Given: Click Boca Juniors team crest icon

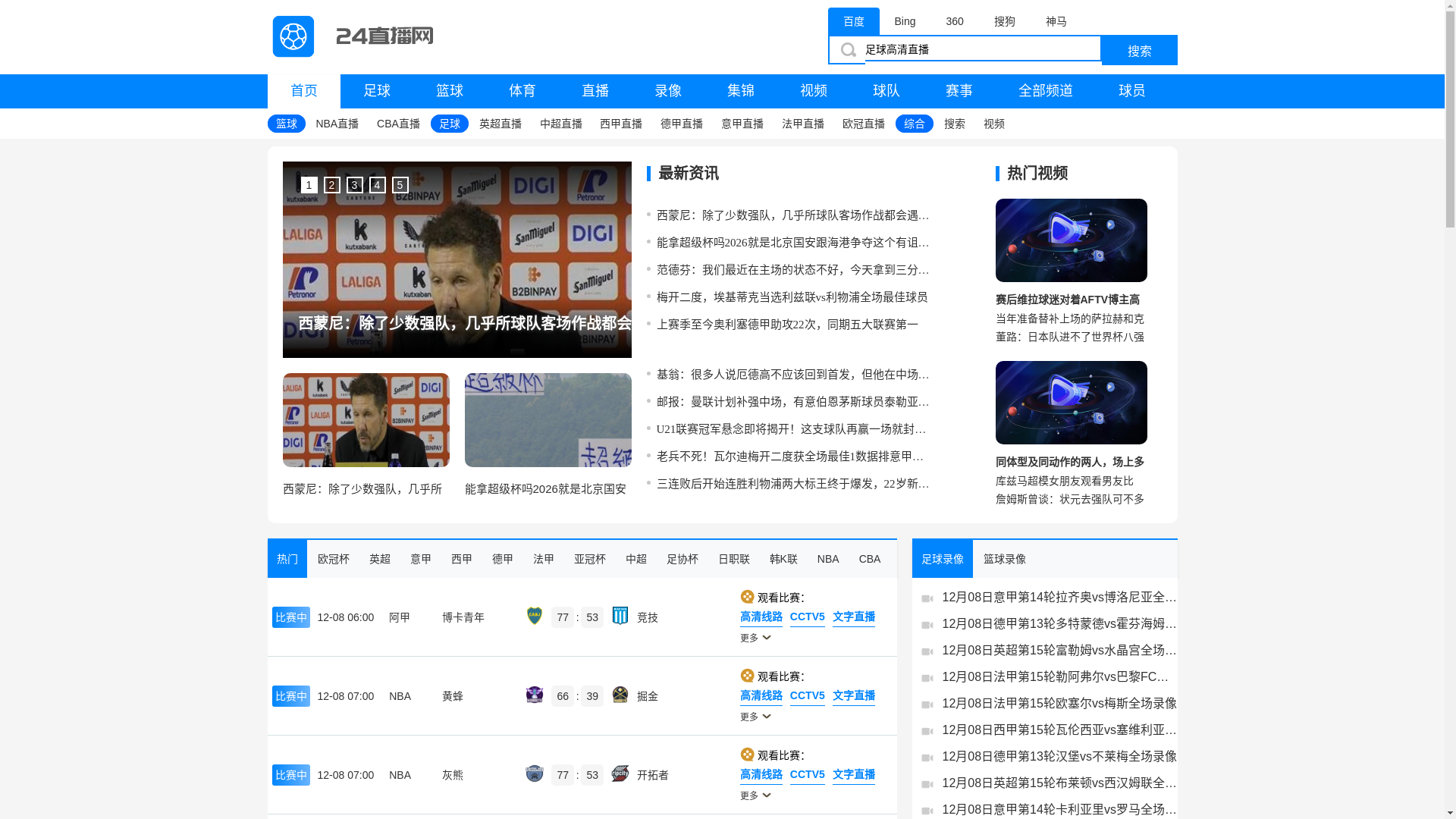Looking at the screenshot, I should 535,616.
